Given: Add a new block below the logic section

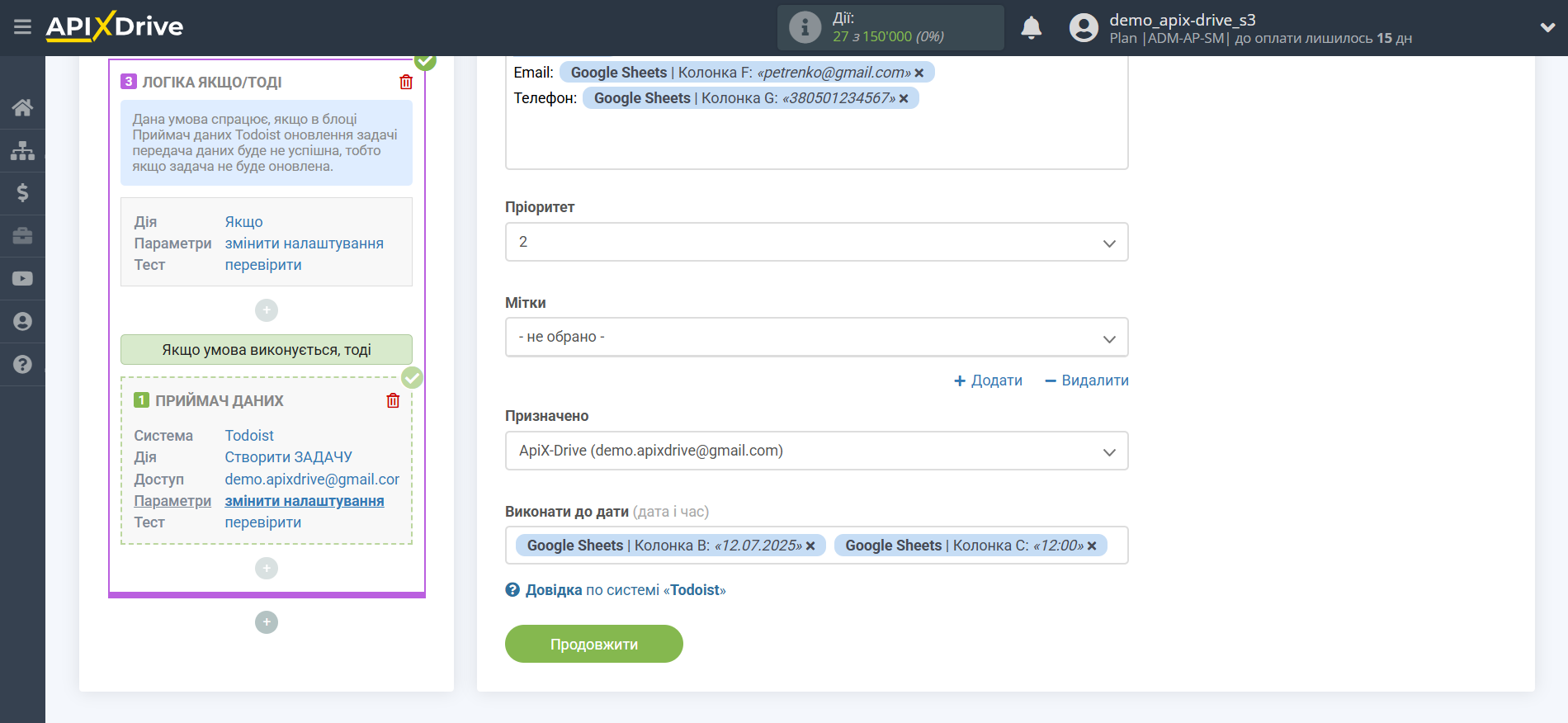Looking at the screenshot, I should coord(267,622).
